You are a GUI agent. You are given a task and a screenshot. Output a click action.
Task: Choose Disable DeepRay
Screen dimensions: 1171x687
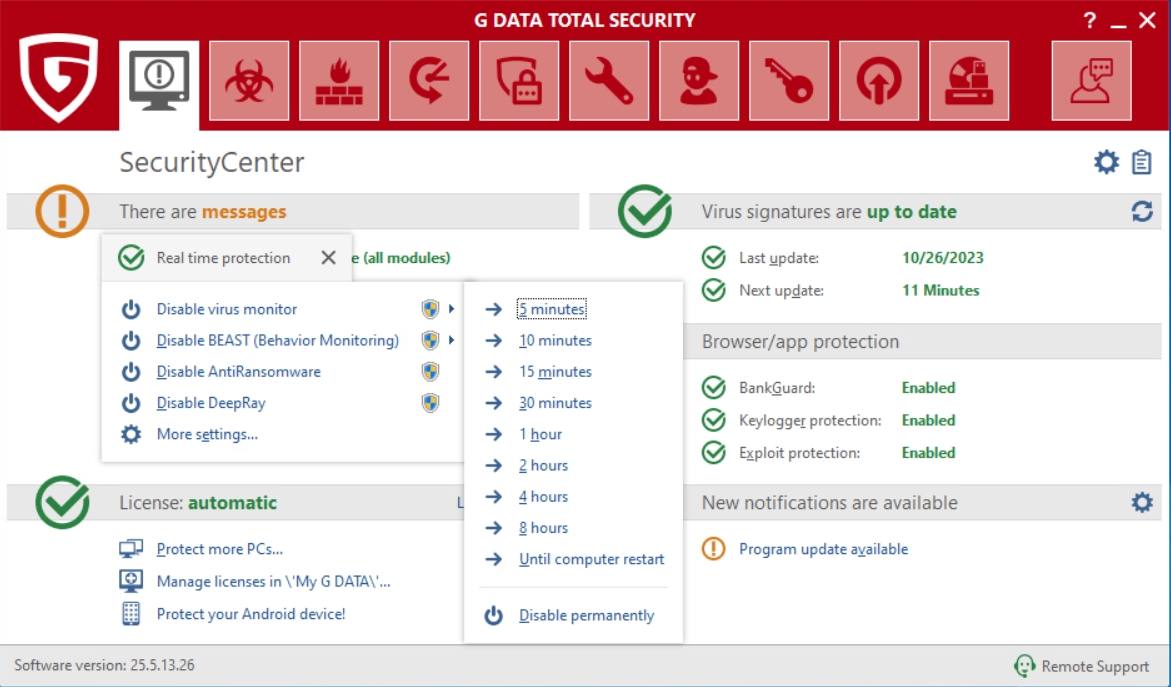click(x=211, y=403)
